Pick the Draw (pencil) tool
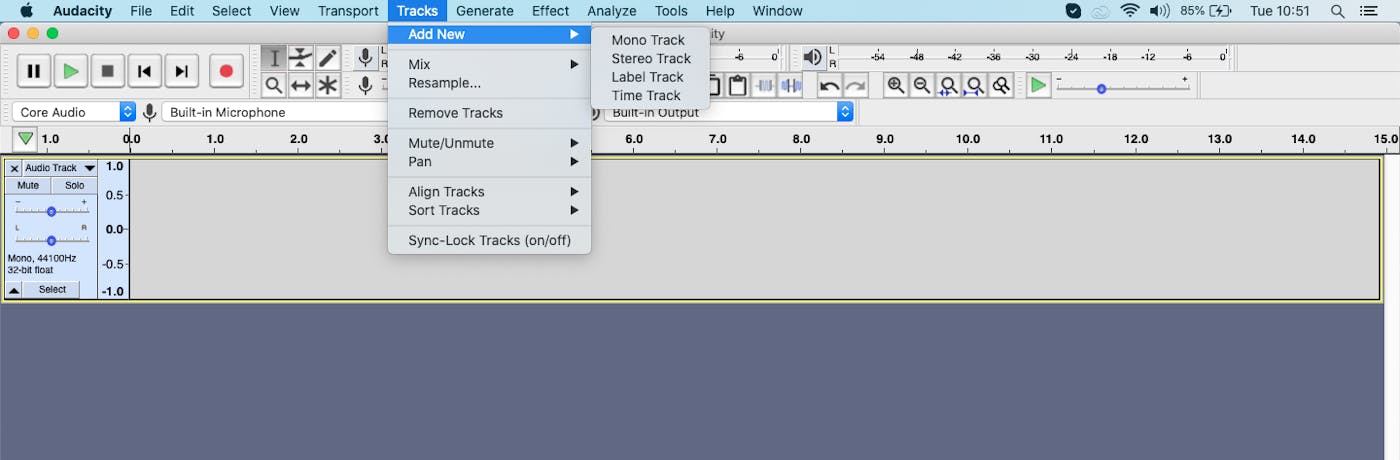Screen dimensions: 1400x460 coord(327,58)
